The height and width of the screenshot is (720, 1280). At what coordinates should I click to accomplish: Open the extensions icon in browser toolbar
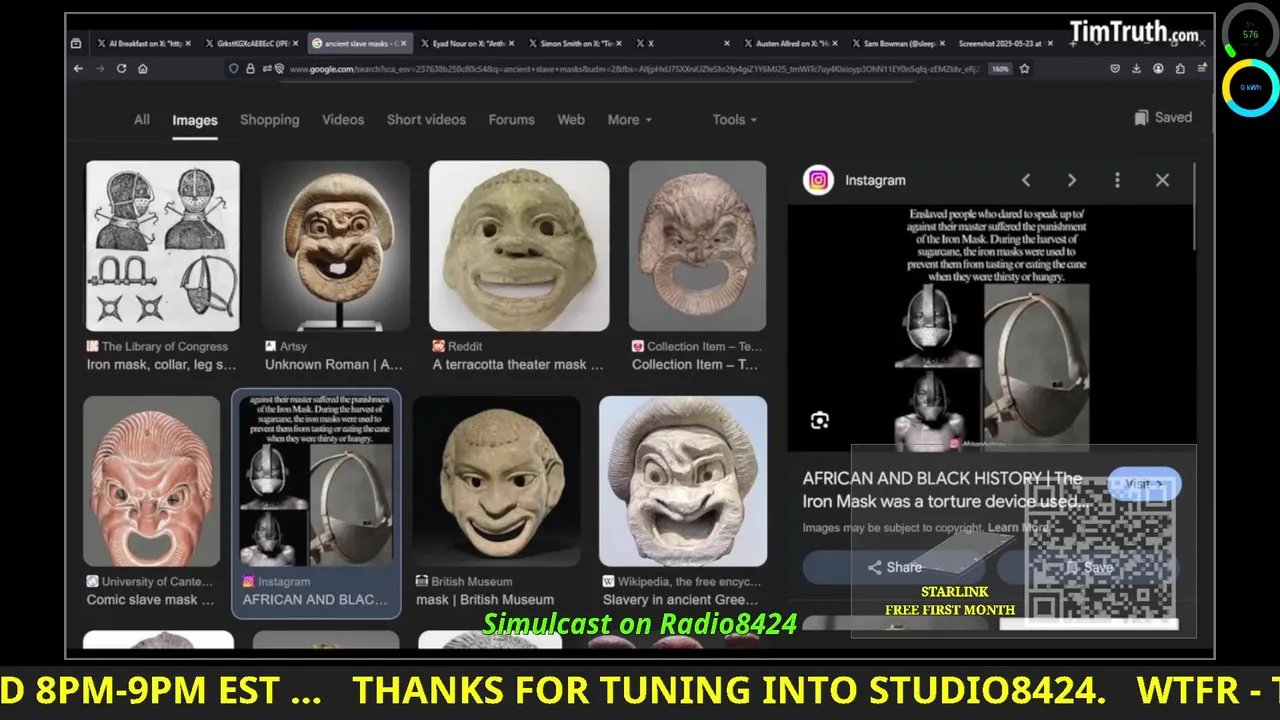(1180, 69)
